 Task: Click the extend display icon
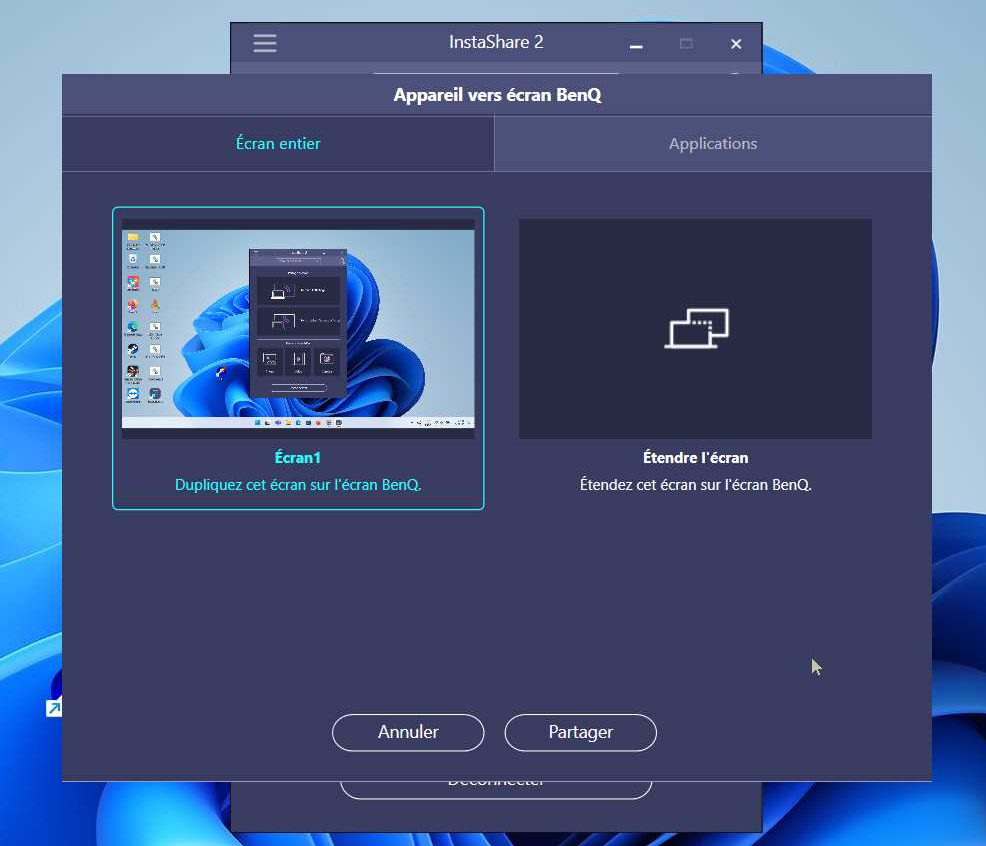697,328
